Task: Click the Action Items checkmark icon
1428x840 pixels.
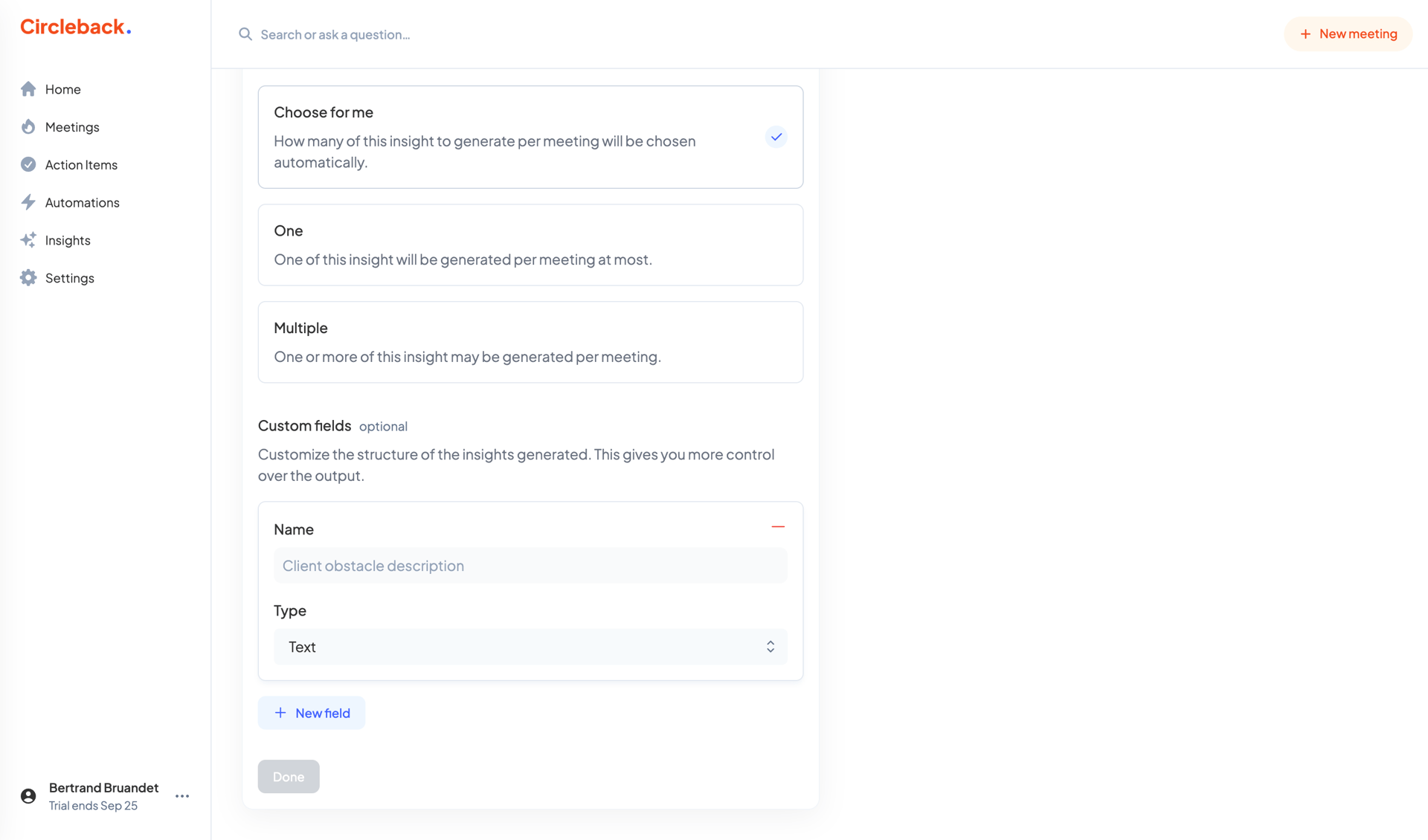Action: click(28, 164)
